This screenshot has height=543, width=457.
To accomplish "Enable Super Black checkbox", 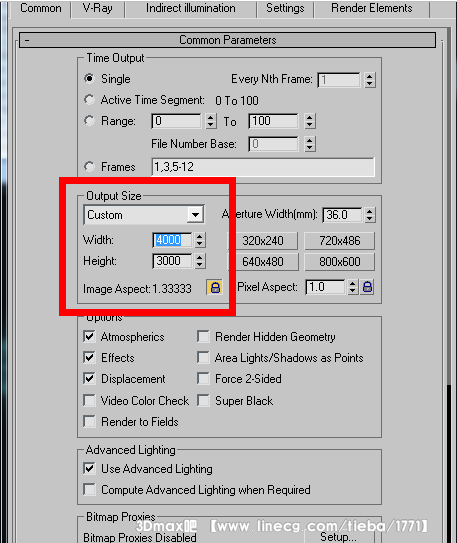I will pyautogui.click(x=203, y=401).
